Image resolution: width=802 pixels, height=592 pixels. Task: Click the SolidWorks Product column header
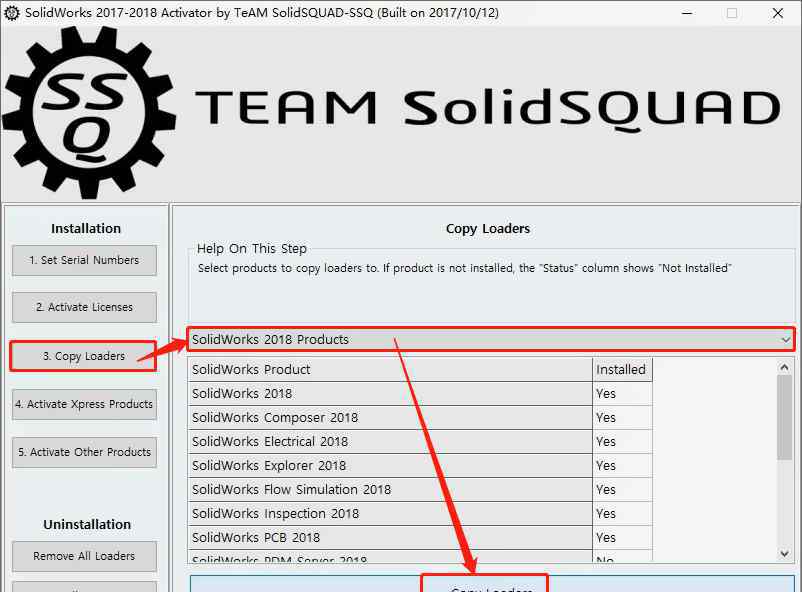[390, 369]
